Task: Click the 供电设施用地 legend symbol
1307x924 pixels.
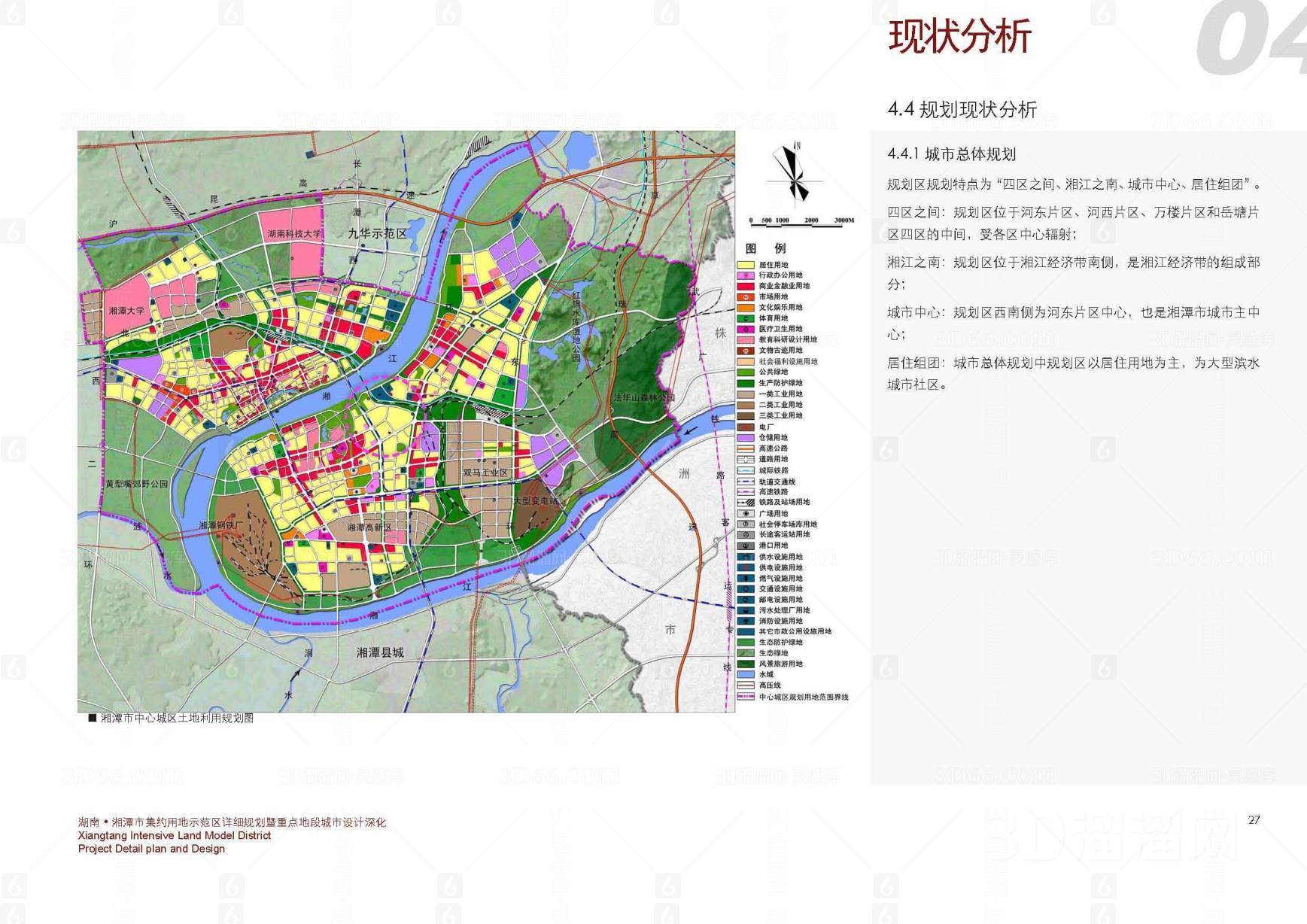Action: coord(745,567)
